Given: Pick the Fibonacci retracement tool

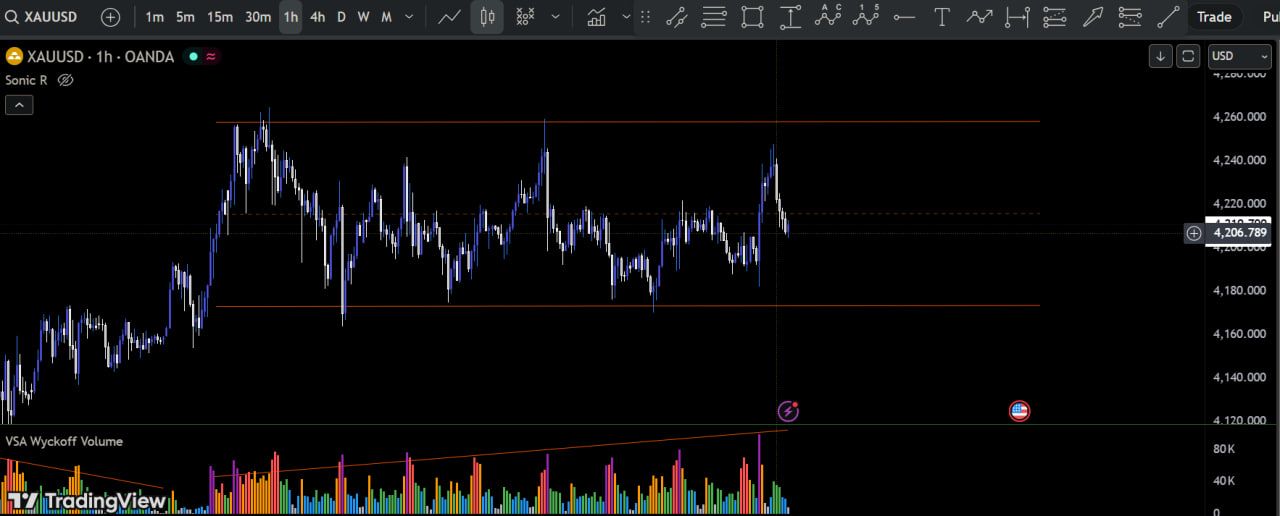Looking at the screenshot, I should pos(714,17).
